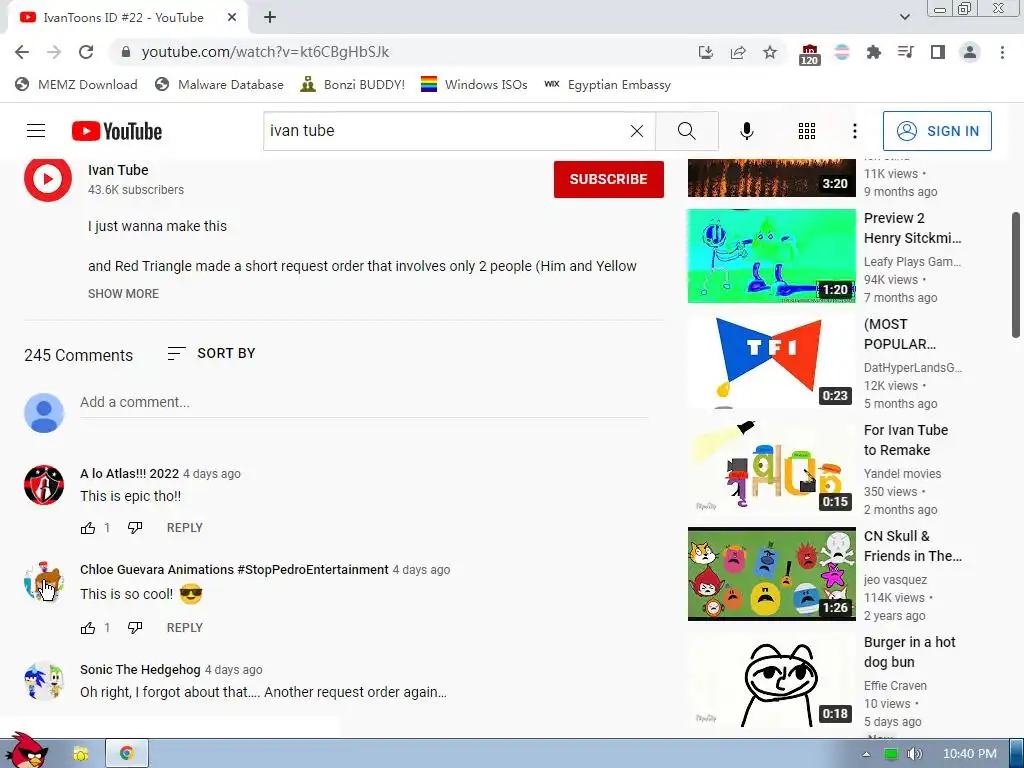The width and height of the screenshot is (1024, 768).
Task: Open the Extensions puzzle piece menu
Action: [x=873, y=52]
